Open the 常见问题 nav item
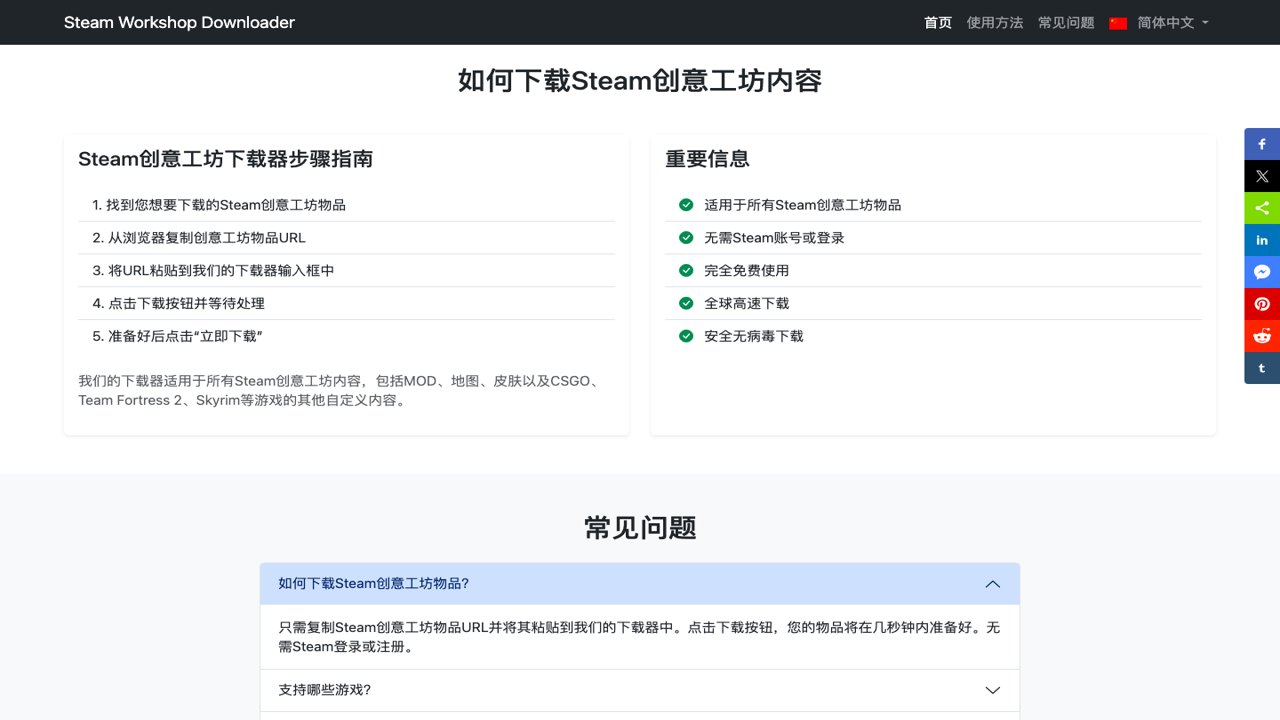The height and width of the screenshot is (720, 1280). [x=1066, y=22]
